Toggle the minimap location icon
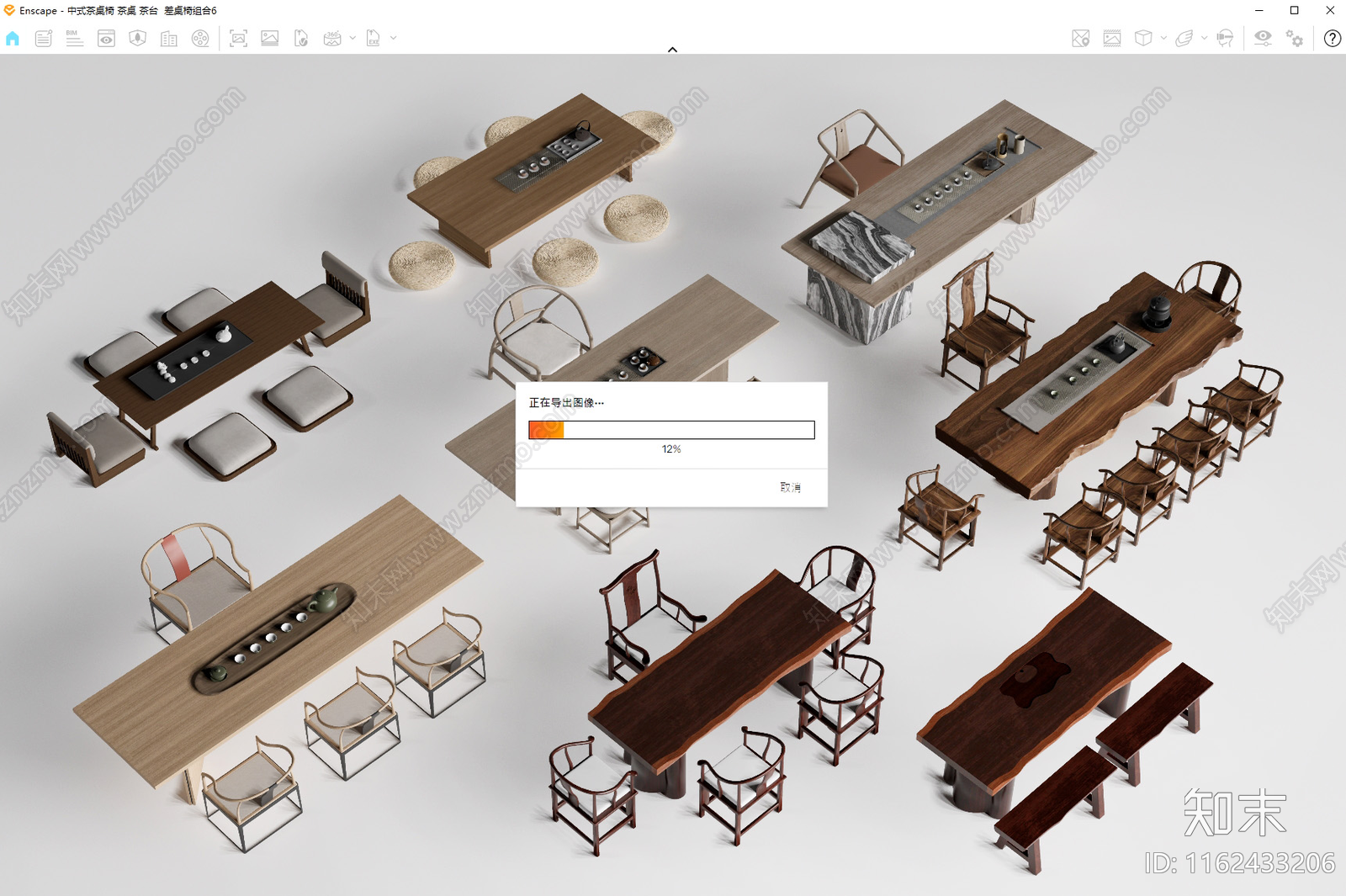This screenshot has width=1346, height=896. [x=1081, y=39]
